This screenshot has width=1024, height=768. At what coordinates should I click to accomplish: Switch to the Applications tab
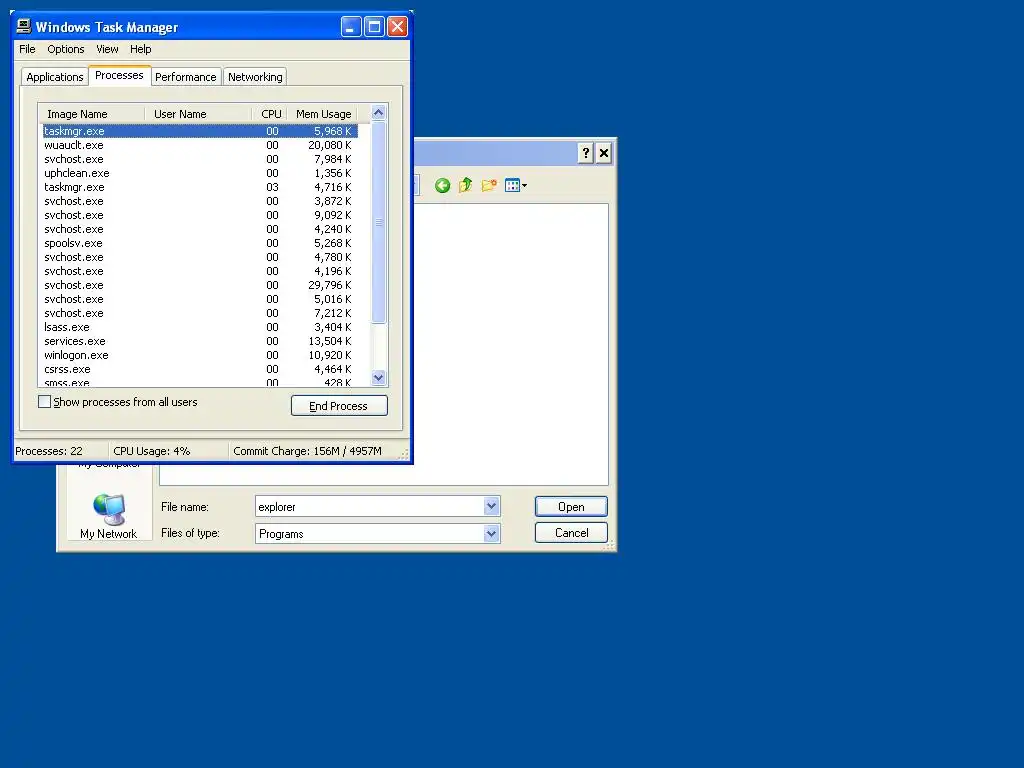tap(55, 77)
